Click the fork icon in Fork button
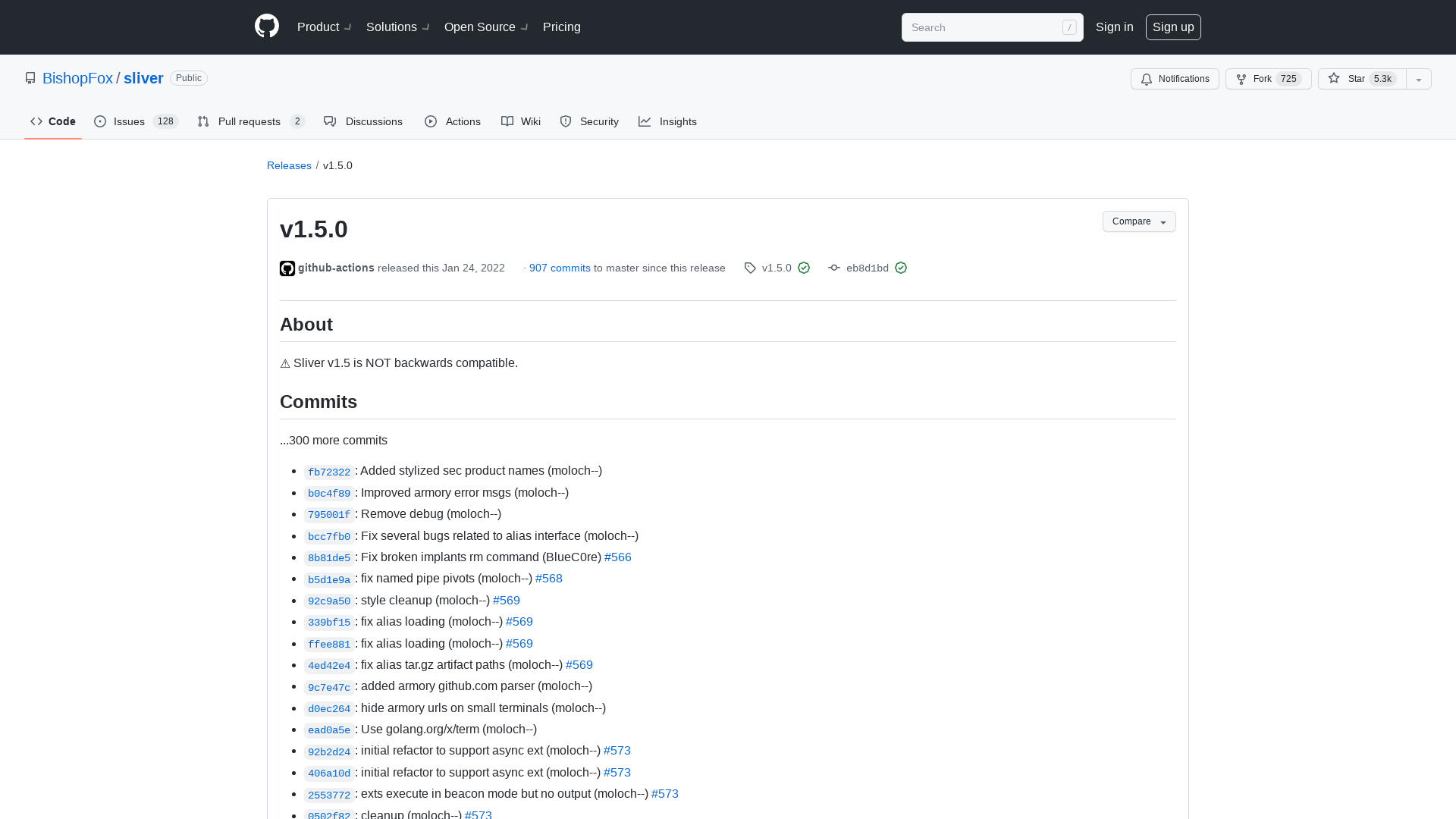Viewport: 1456px width, 819px height. [1241, 79]
